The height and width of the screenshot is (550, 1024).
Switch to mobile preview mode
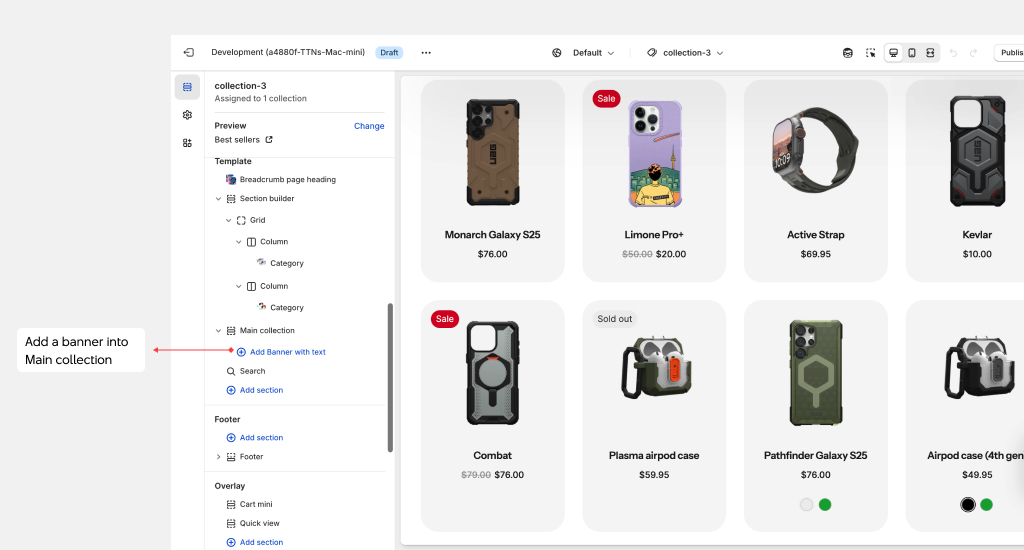[x=911, y=53]
